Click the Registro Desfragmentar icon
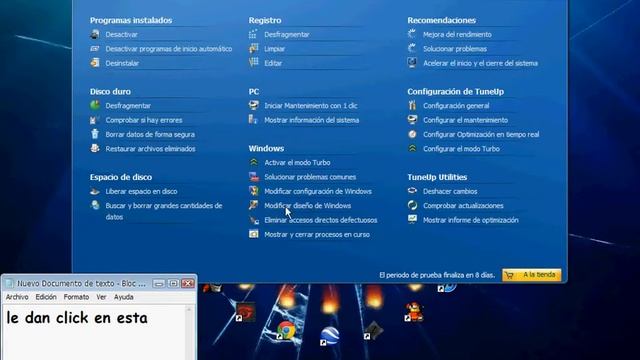 tap(253, 34)
